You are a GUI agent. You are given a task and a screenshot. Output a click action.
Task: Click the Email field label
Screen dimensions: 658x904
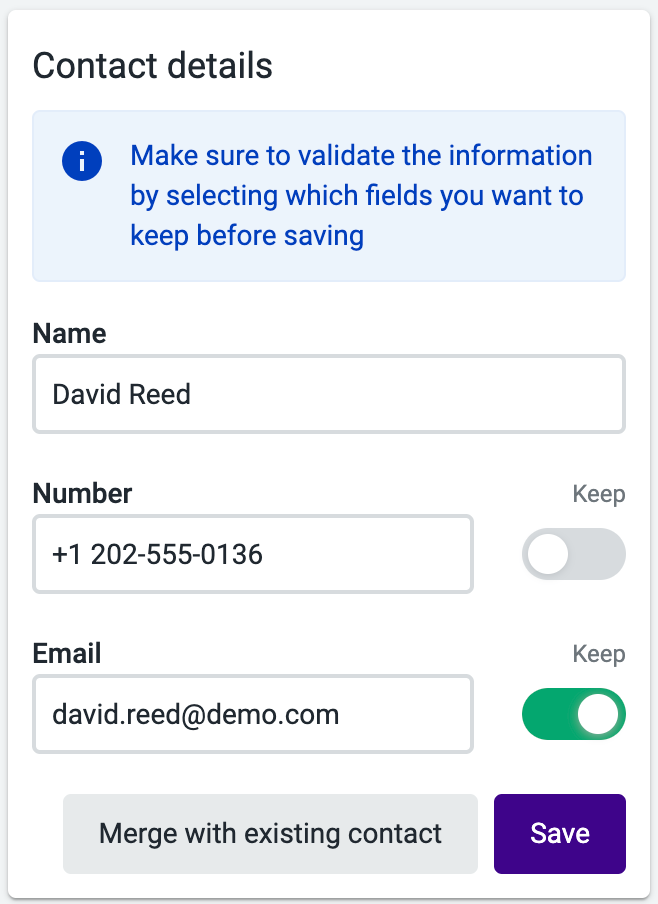click(67, 653)
